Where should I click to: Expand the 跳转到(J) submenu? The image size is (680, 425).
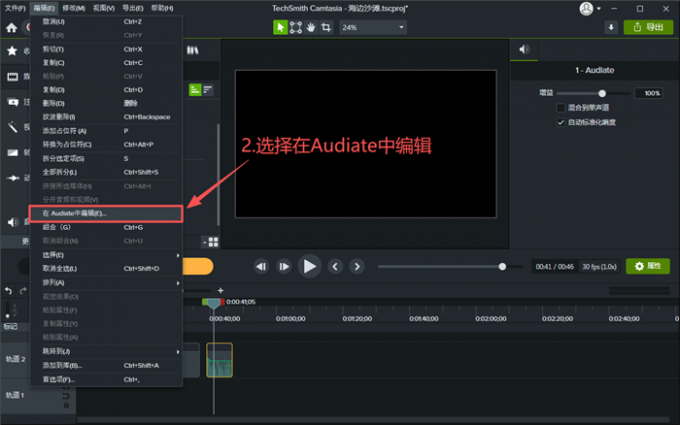106,351
